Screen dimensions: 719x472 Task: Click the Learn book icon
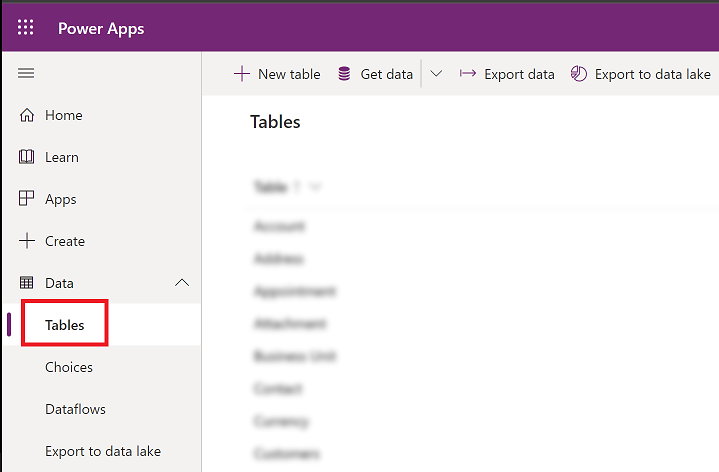(27, 157)
